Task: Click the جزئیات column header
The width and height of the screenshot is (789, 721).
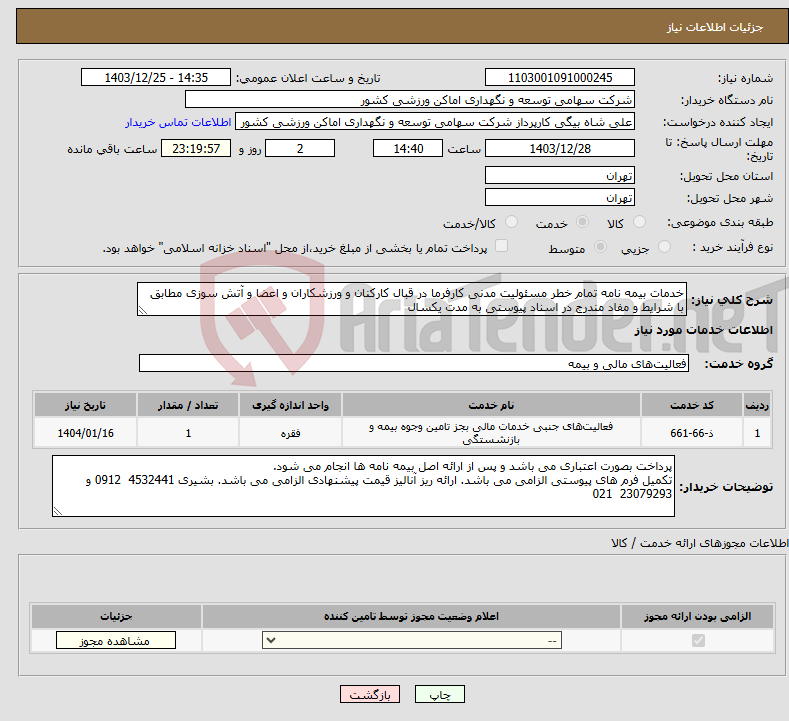Action: pyautogui.click(x=116, y=616)
